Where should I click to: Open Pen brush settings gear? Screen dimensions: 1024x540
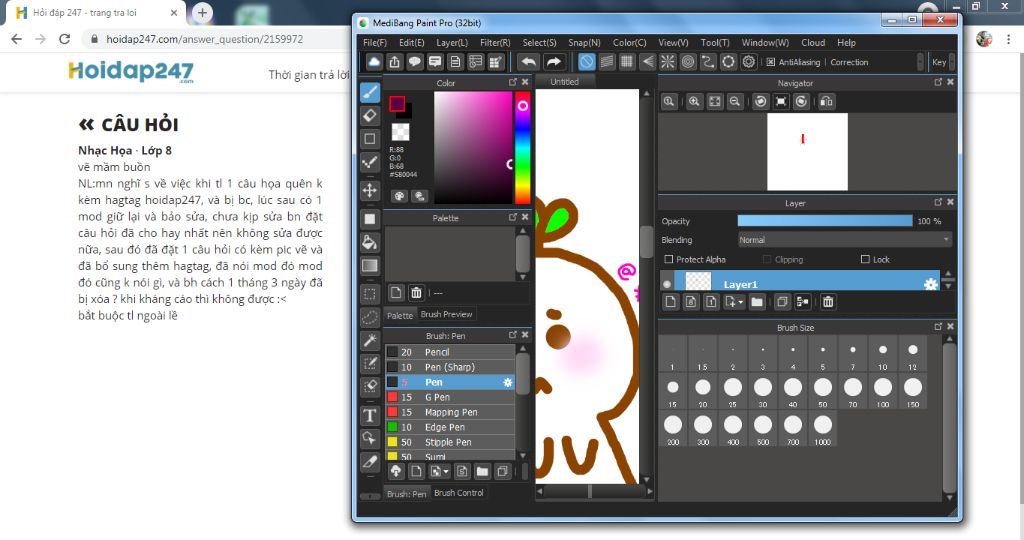(507, 382)
